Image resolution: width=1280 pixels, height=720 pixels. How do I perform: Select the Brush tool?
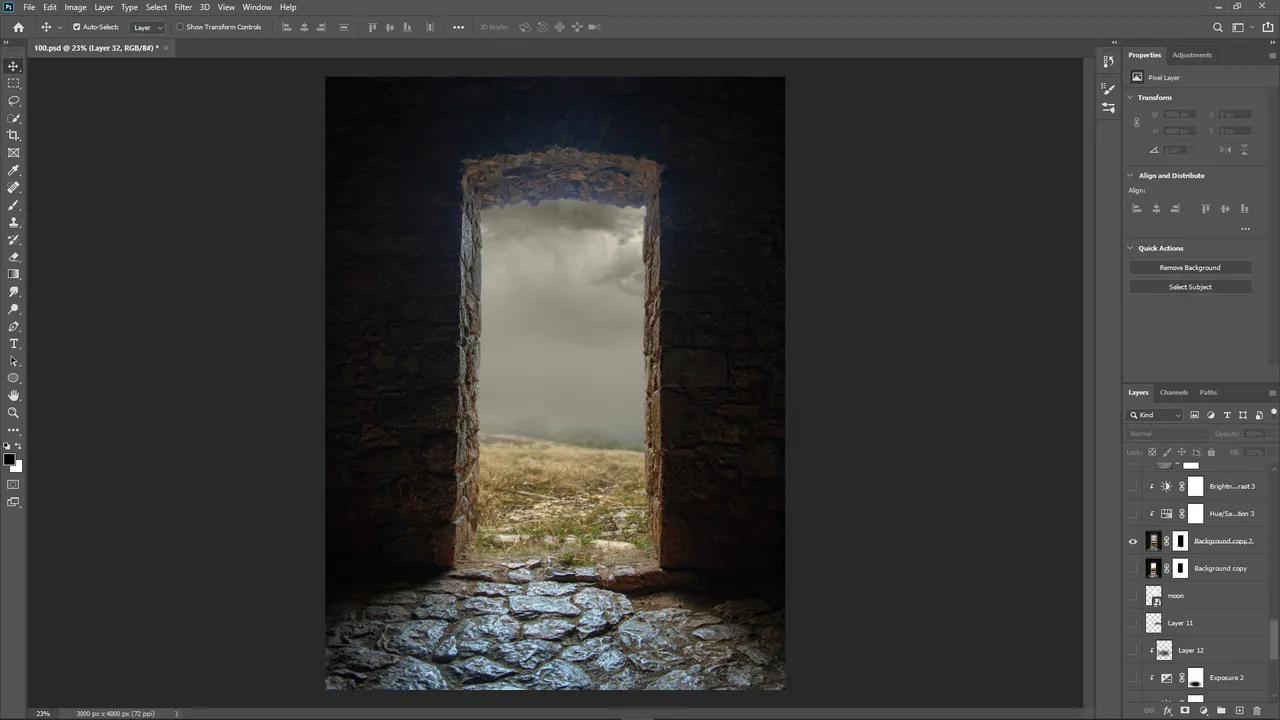[x=13, y=205]
